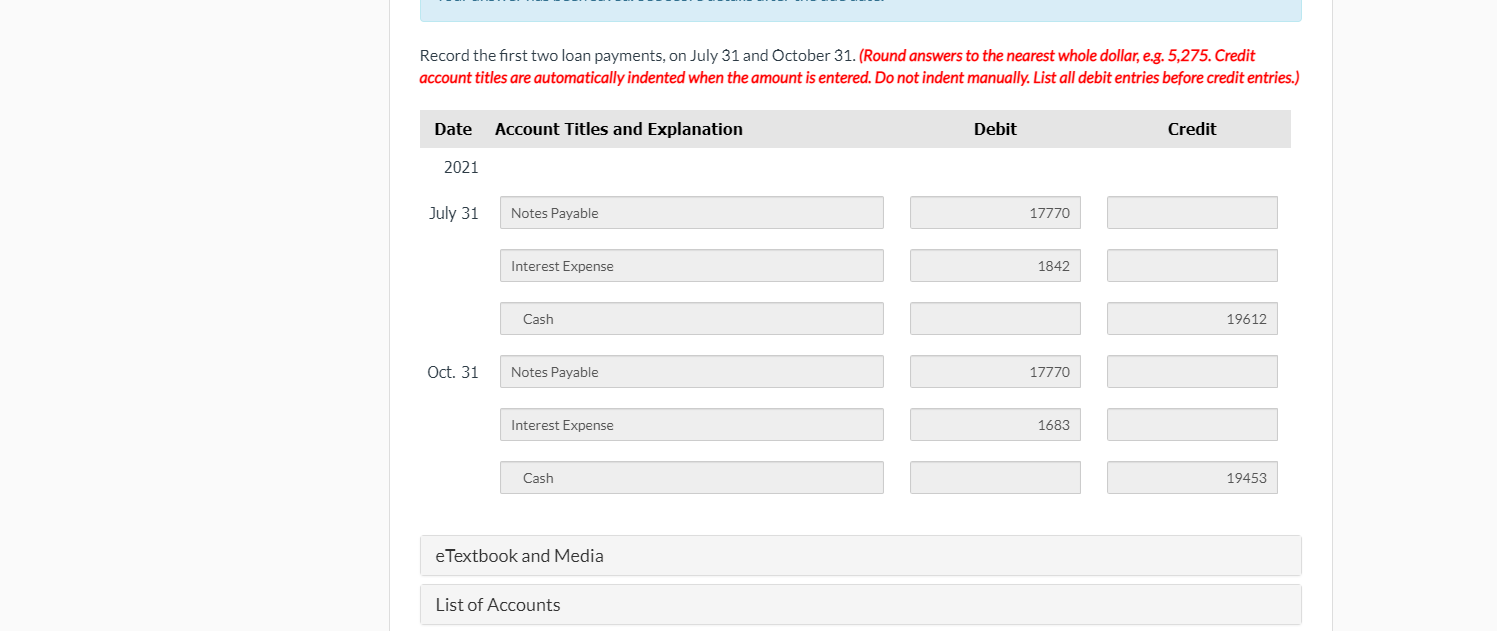Click the page scrollbar on the right edge

(x=1491, y=300)
